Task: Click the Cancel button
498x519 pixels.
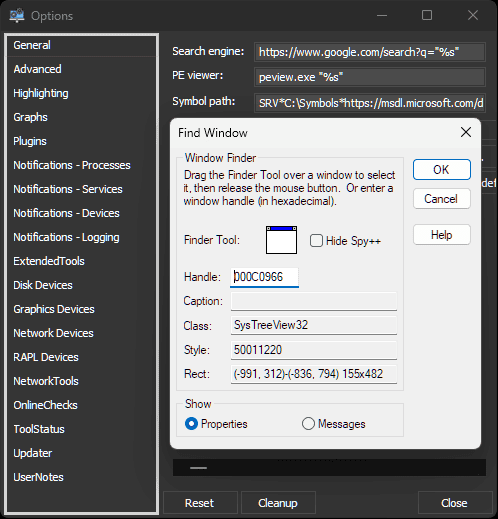Action: coord(442,199)
